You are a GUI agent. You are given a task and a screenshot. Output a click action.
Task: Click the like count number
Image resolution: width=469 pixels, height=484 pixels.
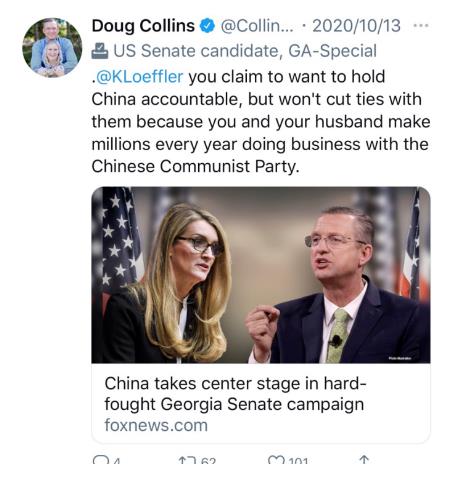pos(298,461)
